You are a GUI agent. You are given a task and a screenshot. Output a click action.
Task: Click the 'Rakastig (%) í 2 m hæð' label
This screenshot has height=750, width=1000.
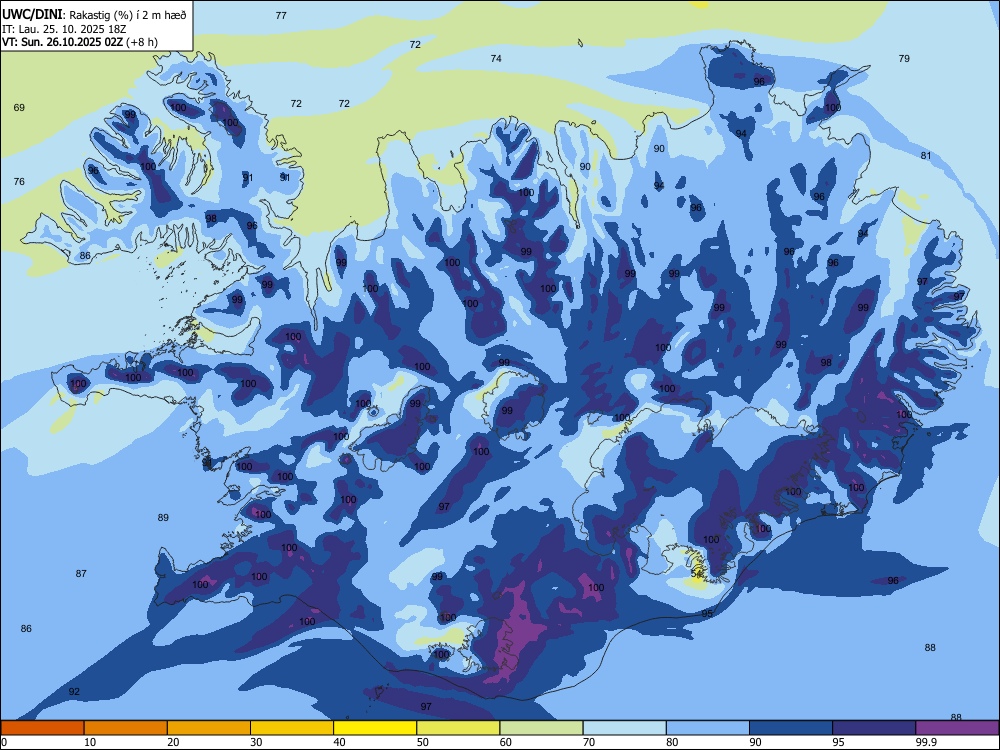point(128,15)
